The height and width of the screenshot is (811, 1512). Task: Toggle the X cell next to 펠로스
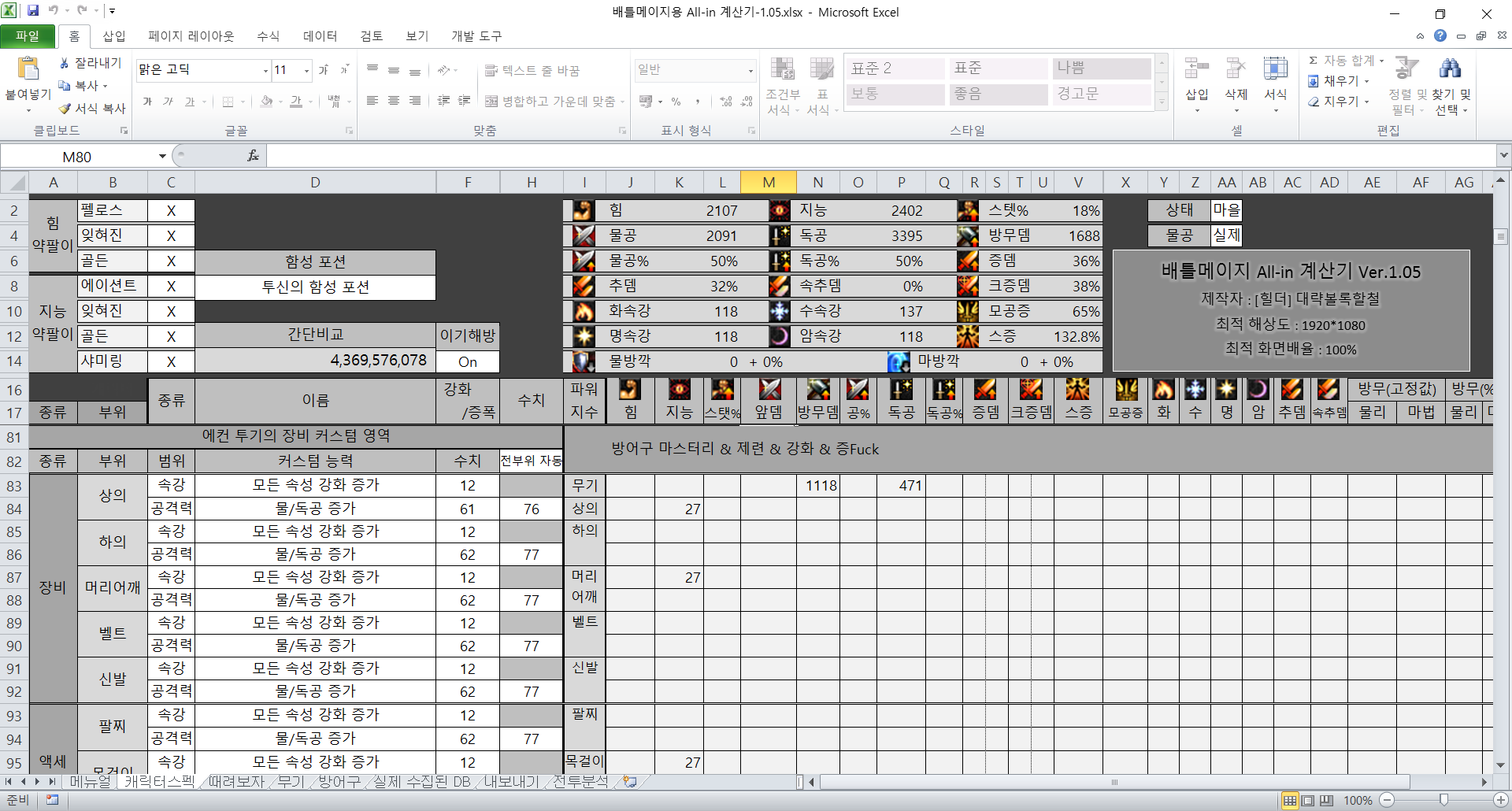click(x=171, y=211)
